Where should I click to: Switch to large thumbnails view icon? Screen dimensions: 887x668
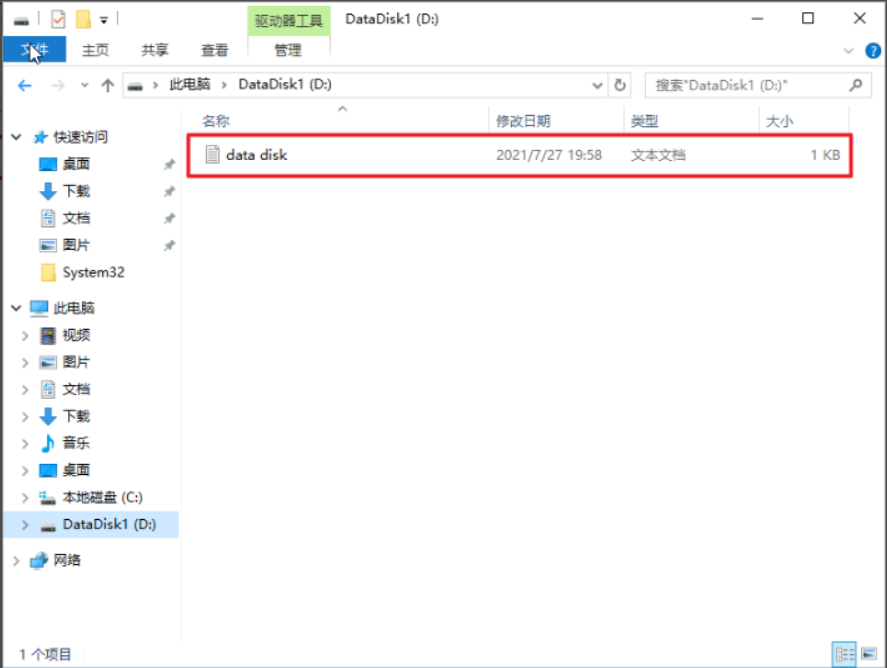pyautogui.click(x=869, y=654)
